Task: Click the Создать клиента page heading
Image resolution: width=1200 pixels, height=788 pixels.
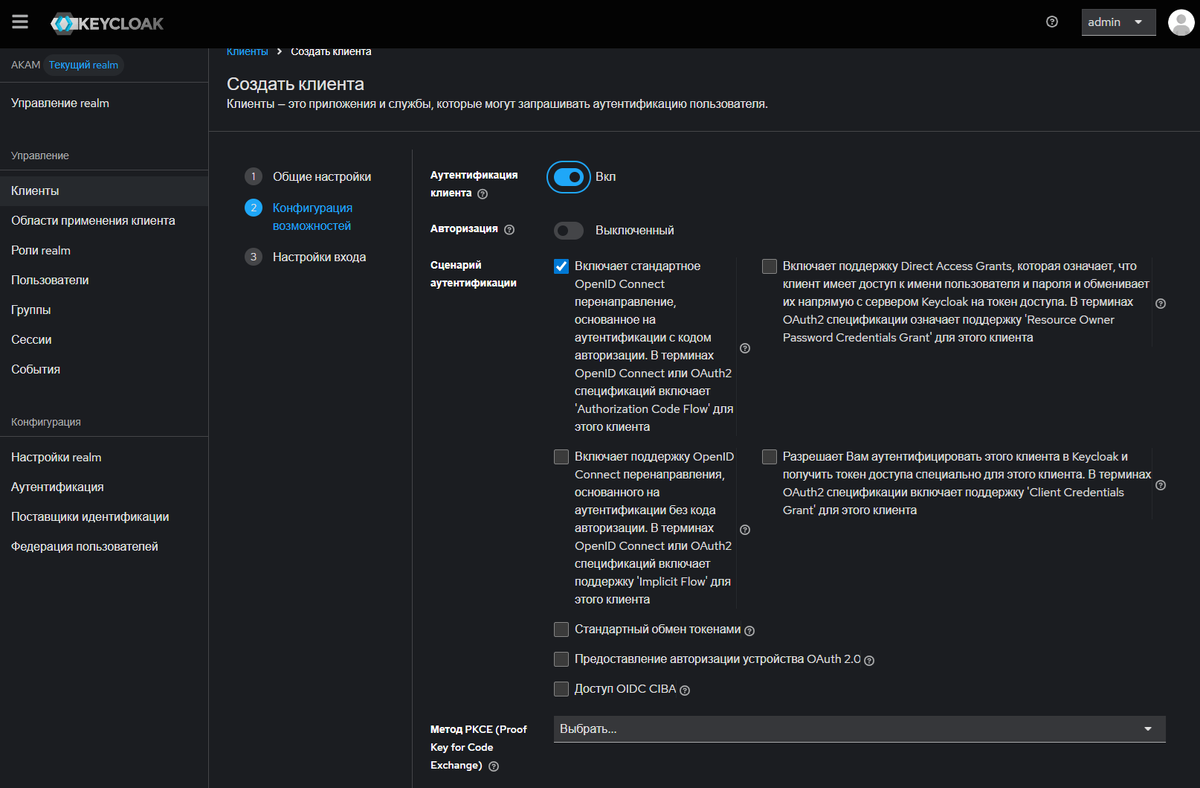Action: (x=295, y=83)
